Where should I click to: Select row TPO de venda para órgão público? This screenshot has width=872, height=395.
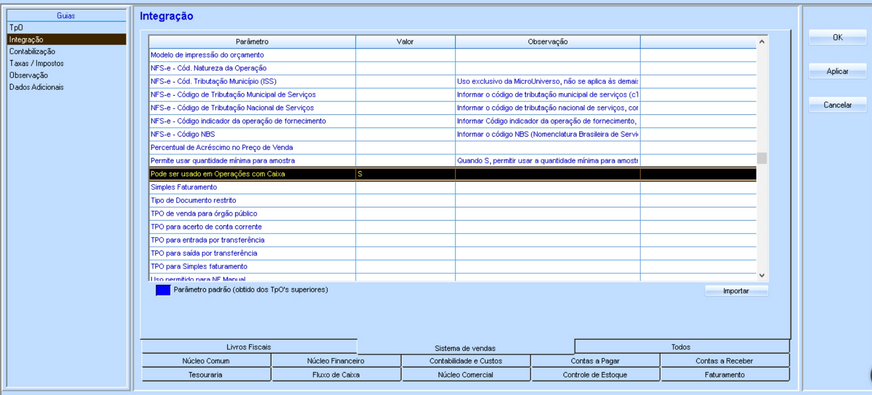click(453, 214)
